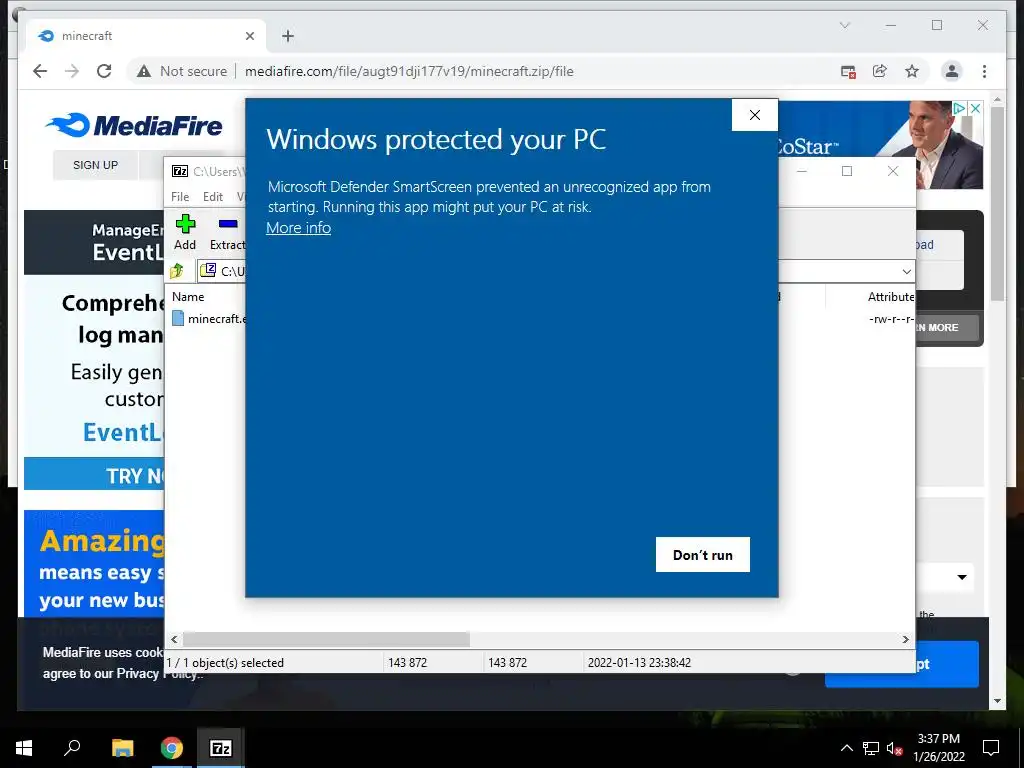This screenshot has height=768, width=1024.
Task: Click the up-folder icon in 7-Zip
Action: pos(177,270)
